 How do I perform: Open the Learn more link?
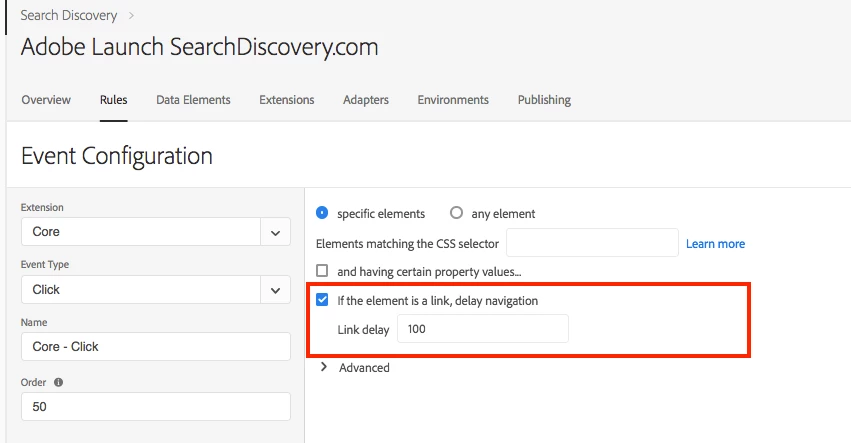tap(715, 244)
